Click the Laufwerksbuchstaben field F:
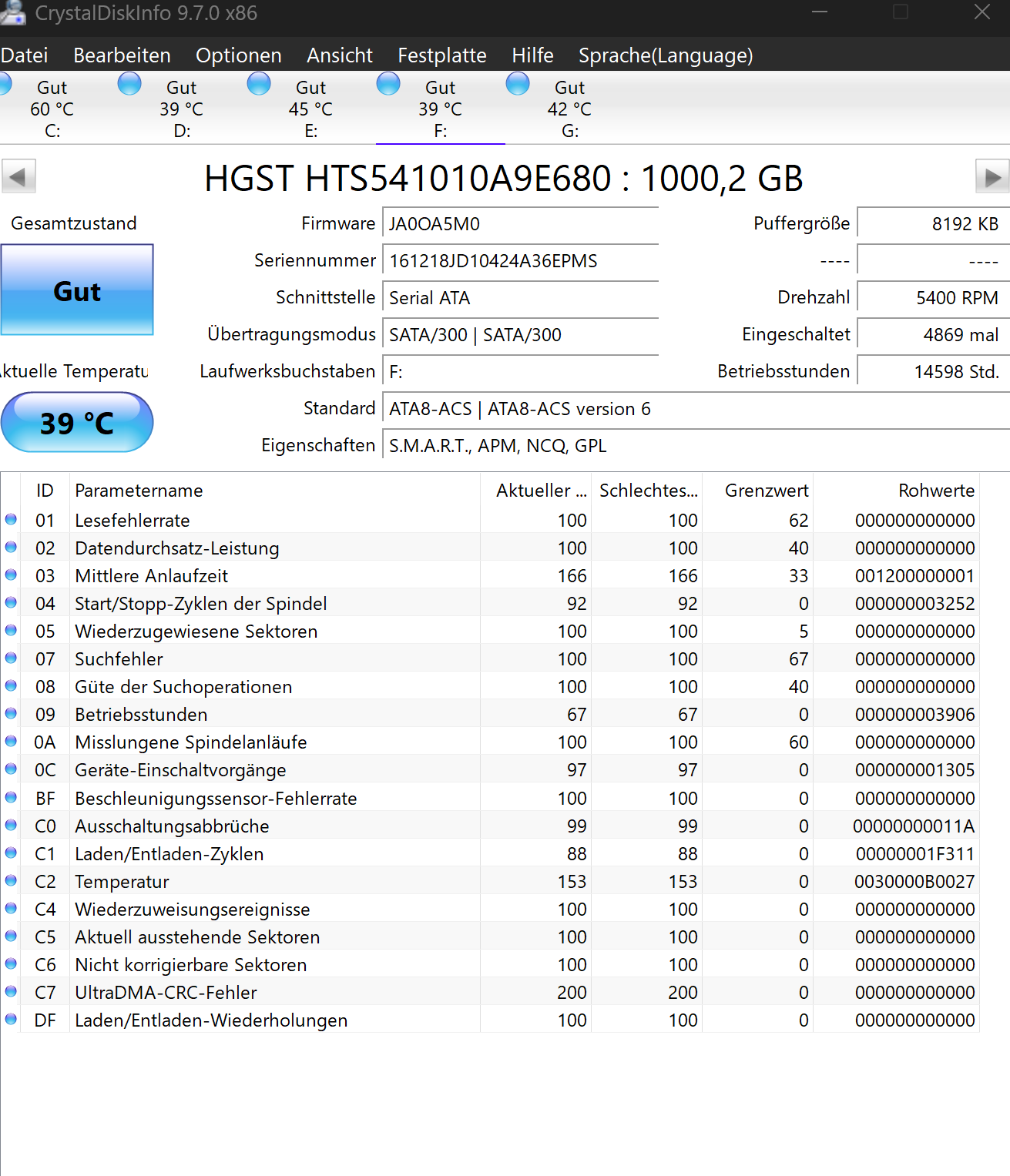 (520, 372)
